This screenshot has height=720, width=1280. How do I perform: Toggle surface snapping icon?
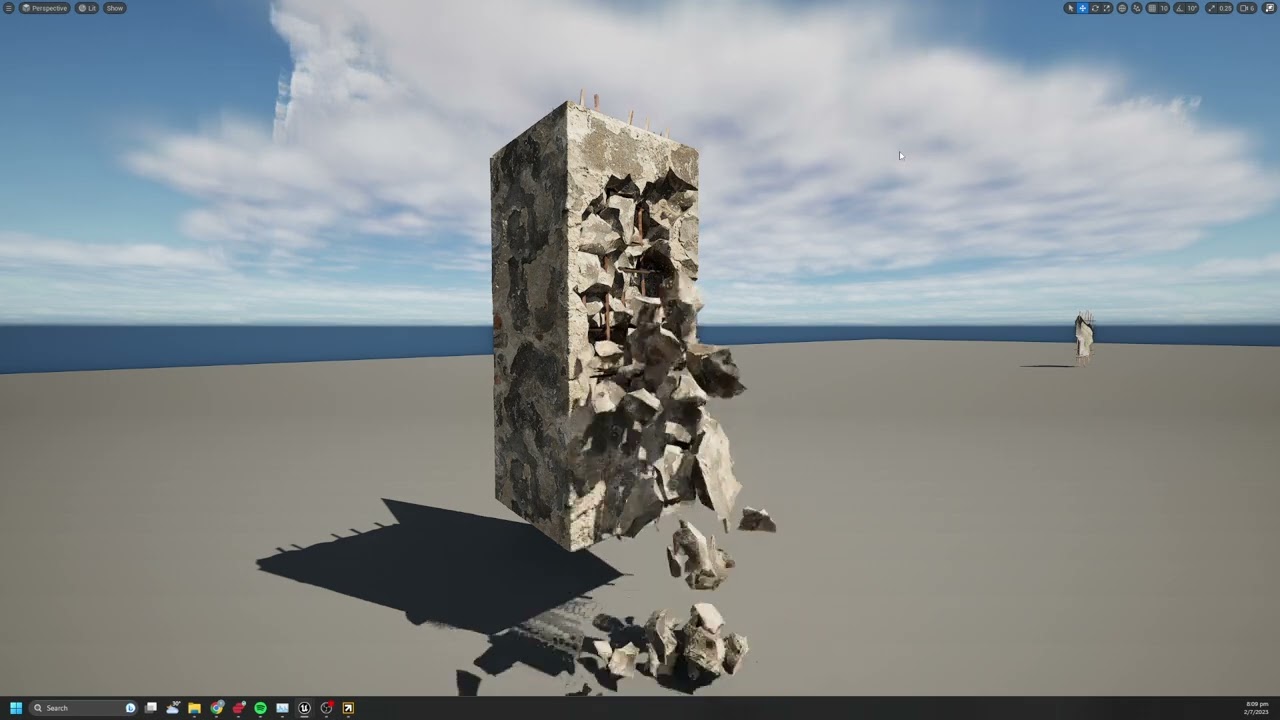pos(1136,8)
